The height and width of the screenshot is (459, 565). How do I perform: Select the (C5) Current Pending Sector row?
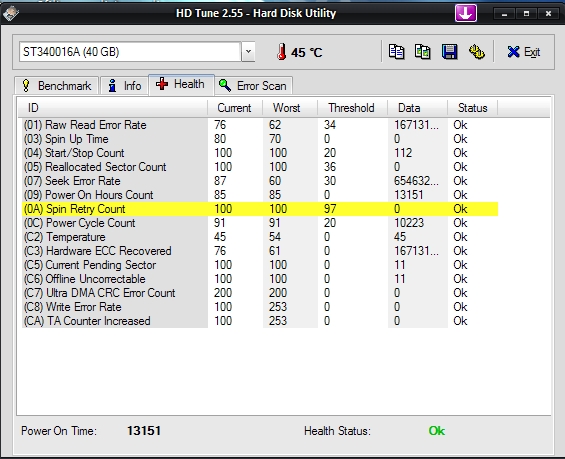pos(260,265)
